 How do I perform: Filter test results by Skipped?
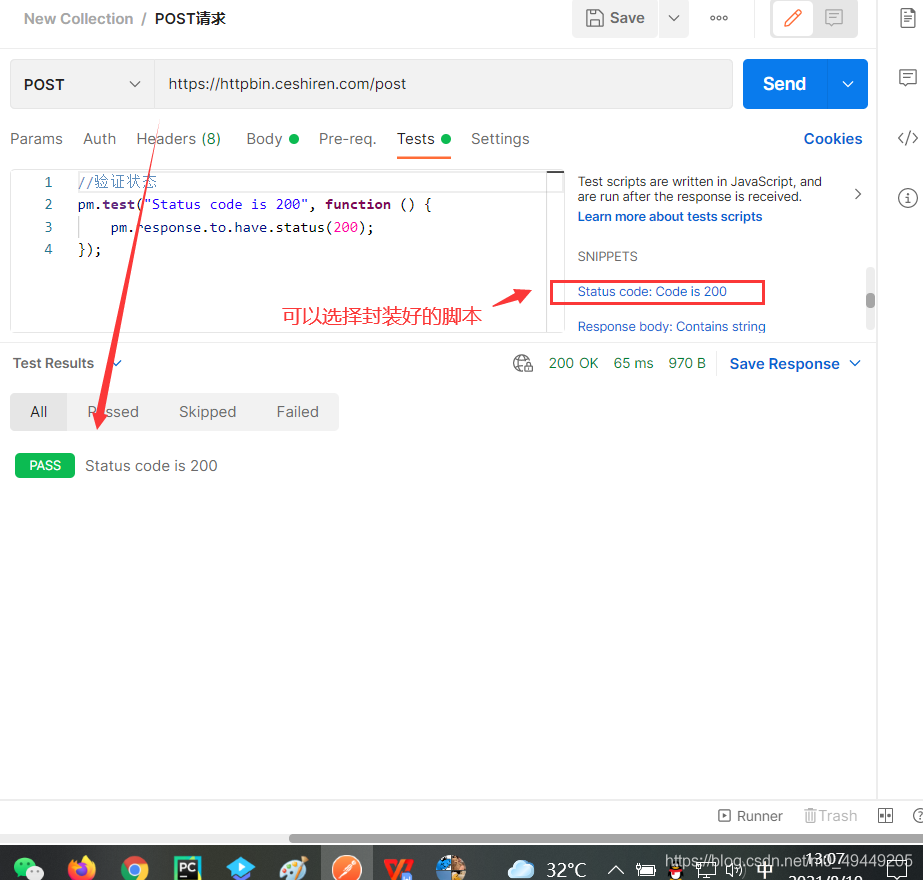pyautogui.click(x=207, y=412)
